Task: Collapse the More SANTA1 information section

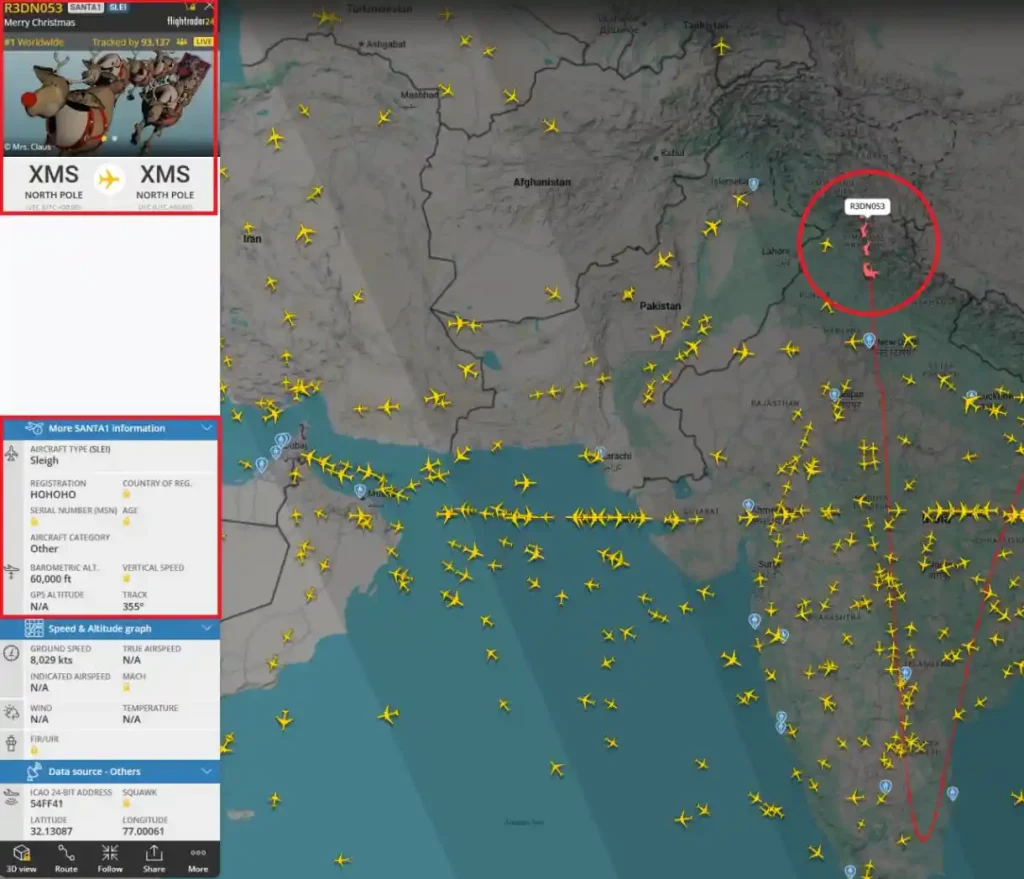Action: click(x=207, y=428)
